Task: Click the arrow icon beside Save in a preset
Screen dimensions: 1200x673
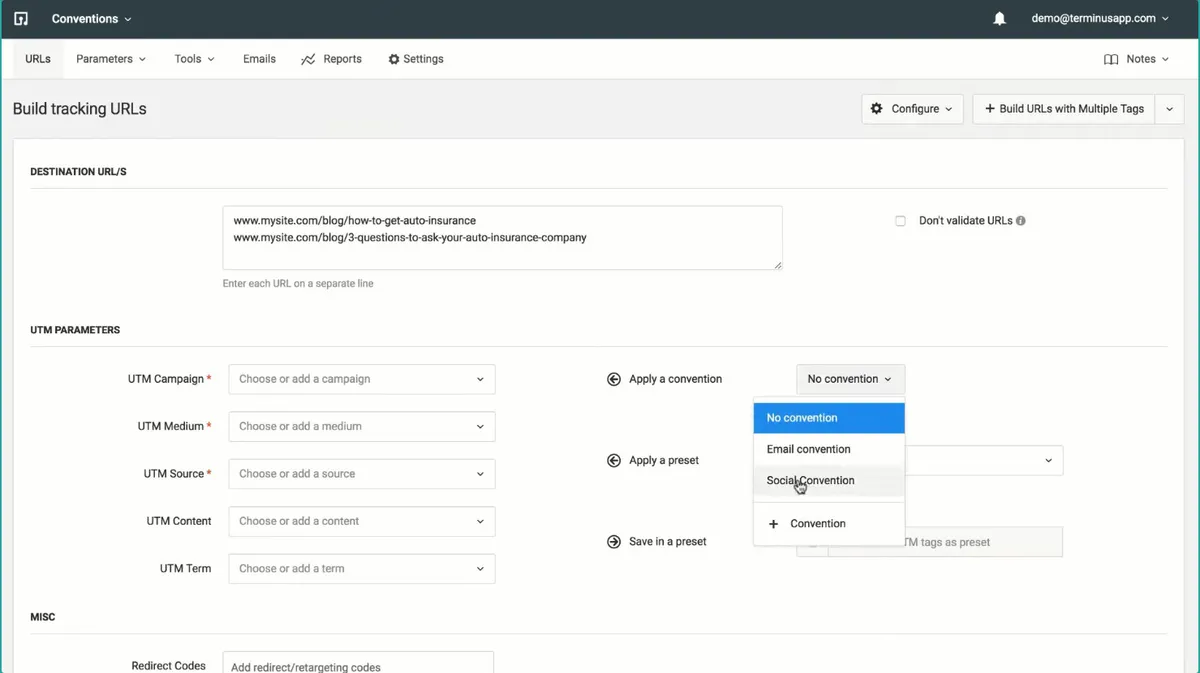Action: (x=613, y=541)
